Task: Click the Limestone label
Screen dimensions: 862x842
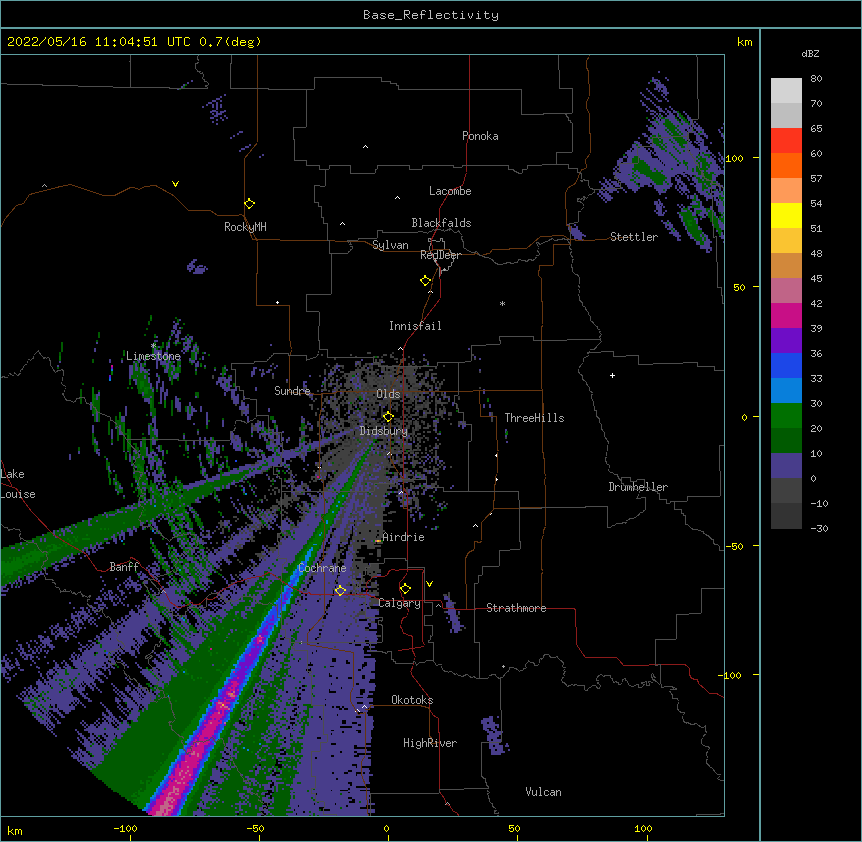Action: [x=153, y=356]
